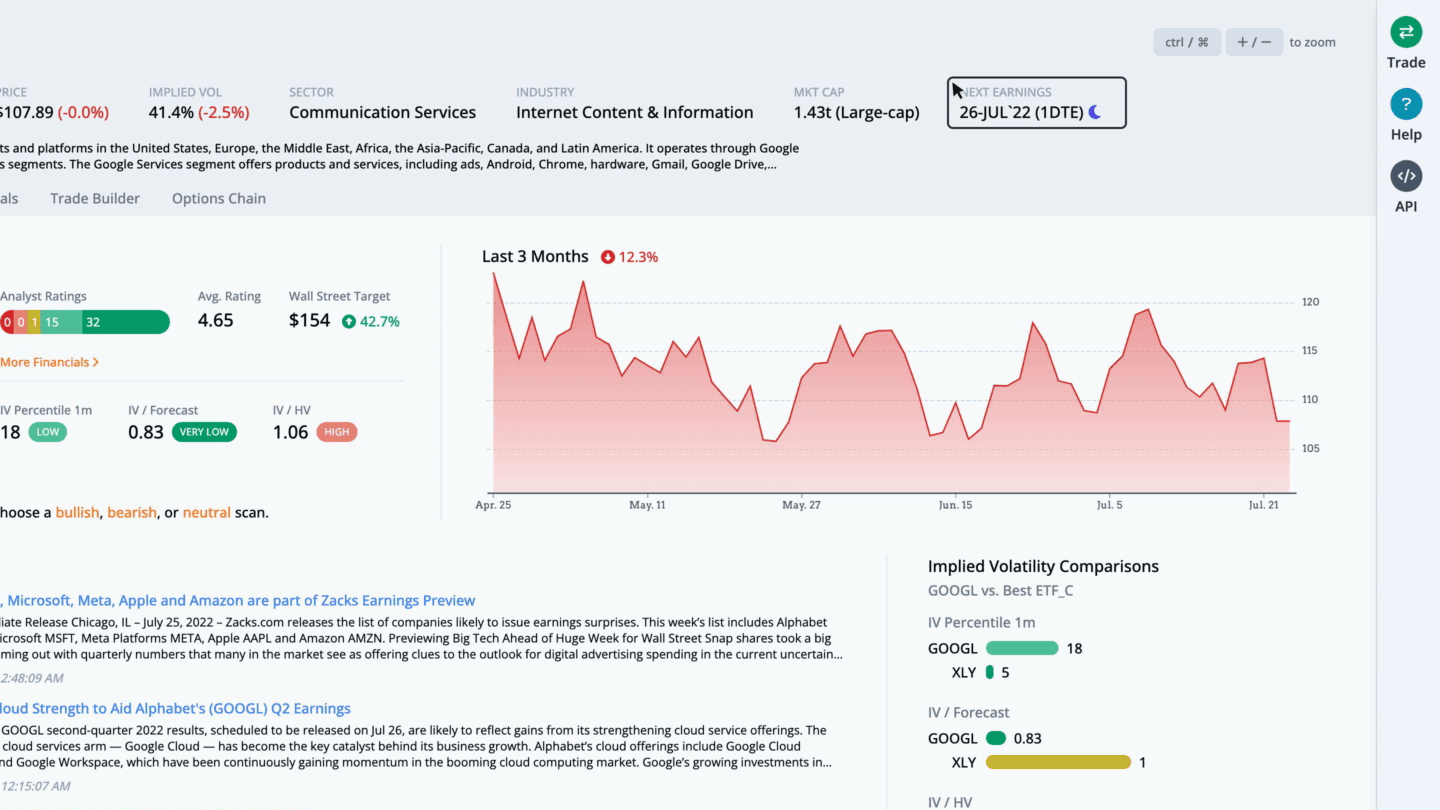Click the XLY IV Percentile small bar

[990, 672]
